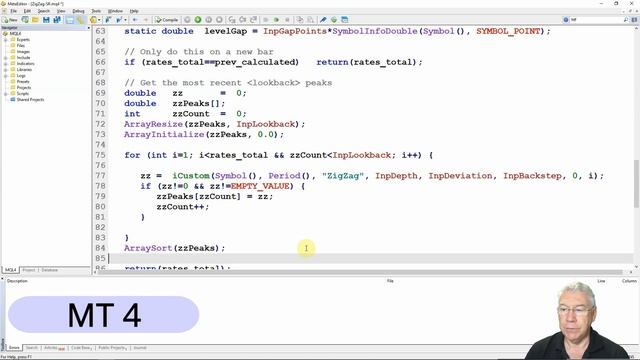The height and width of the screenshot is (360, 640).
Task: Open the Debug menu
Action: coord(78,11)
